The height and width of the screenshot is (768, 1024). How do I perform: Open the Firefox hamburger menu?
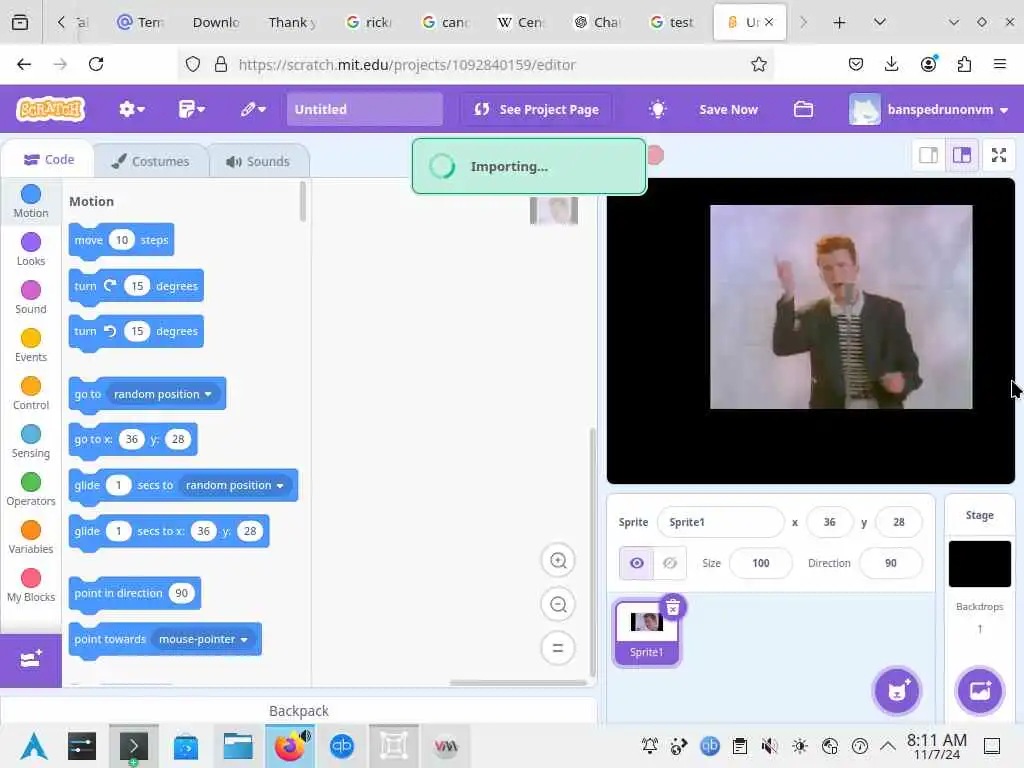(x=999, y=64)
